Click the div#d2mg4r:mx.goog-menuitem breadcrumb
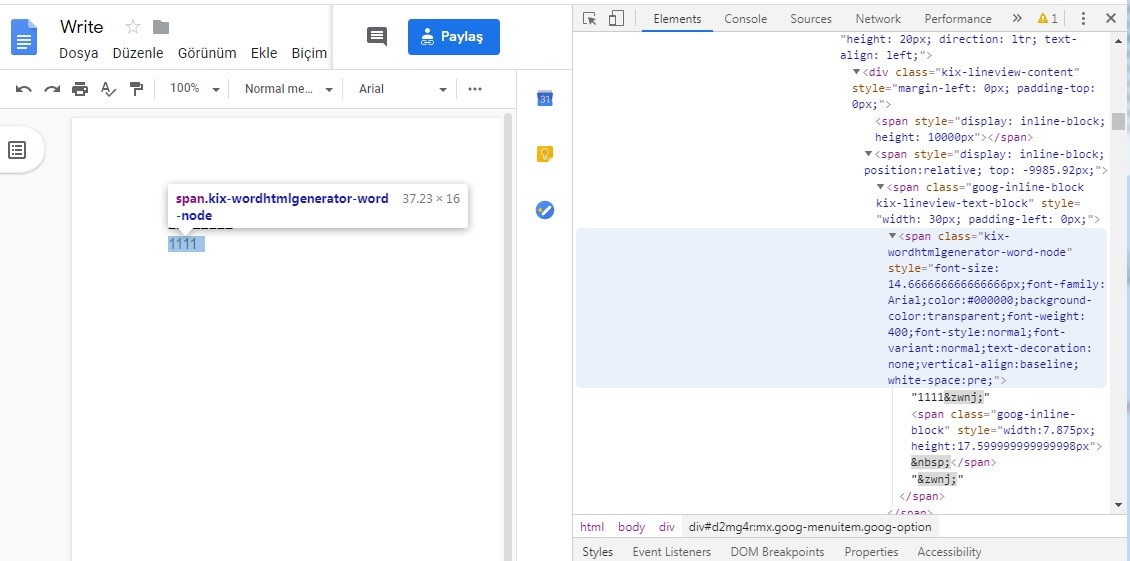The width and height of the screenshot is (1130, 561). click(810, 527)
